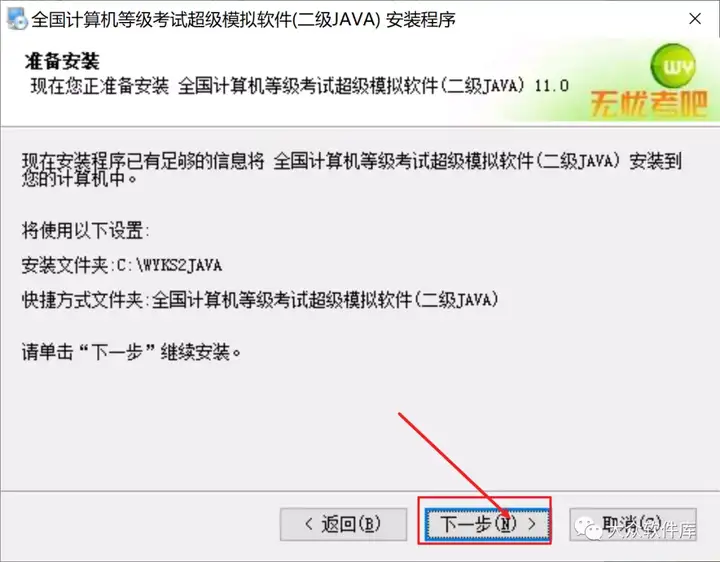Click the install folder path C:\WYKS2JAVA

(x=169, y=265)
